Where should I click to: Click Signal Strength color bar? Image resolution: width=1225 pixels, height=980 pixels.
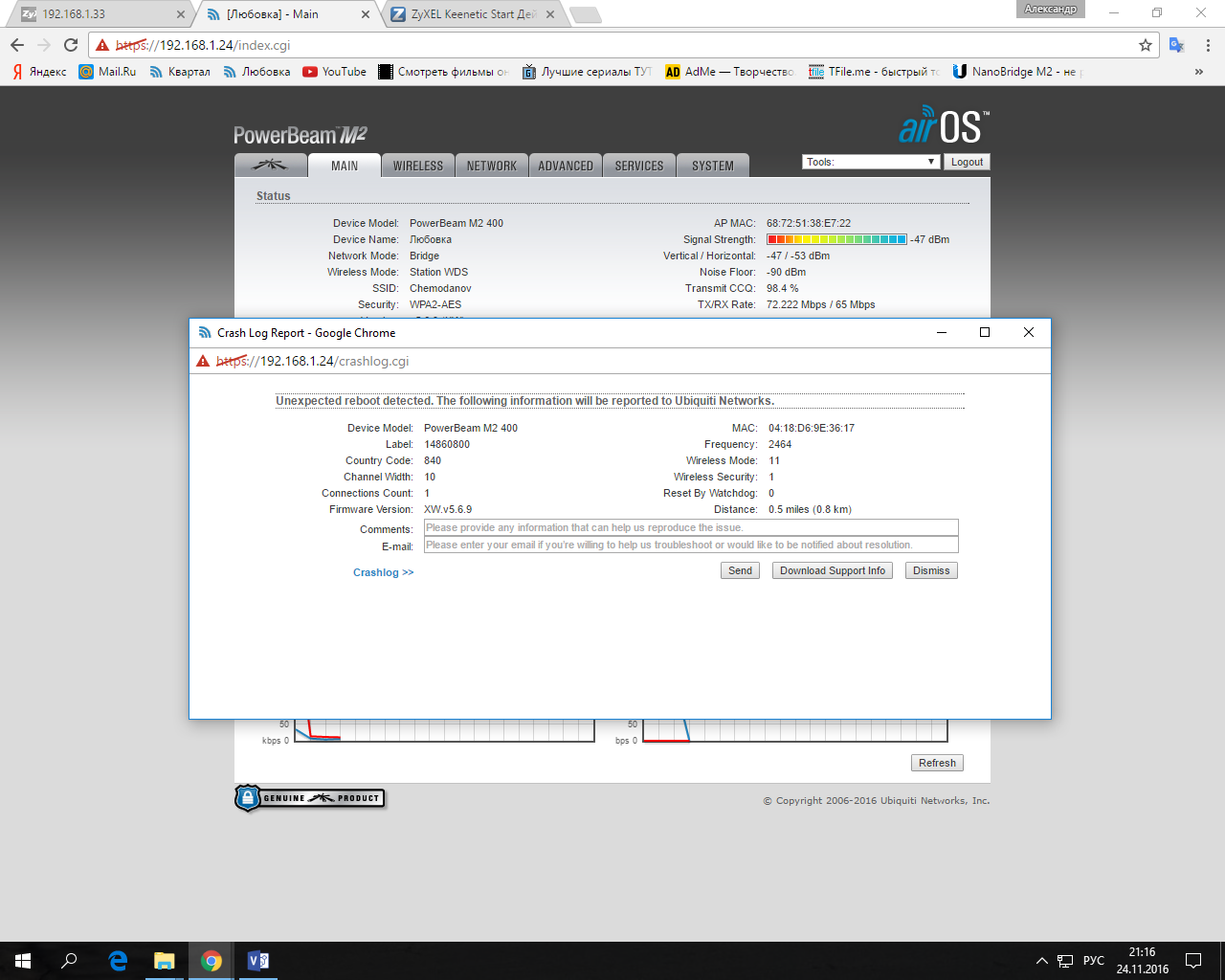point(836,239)
